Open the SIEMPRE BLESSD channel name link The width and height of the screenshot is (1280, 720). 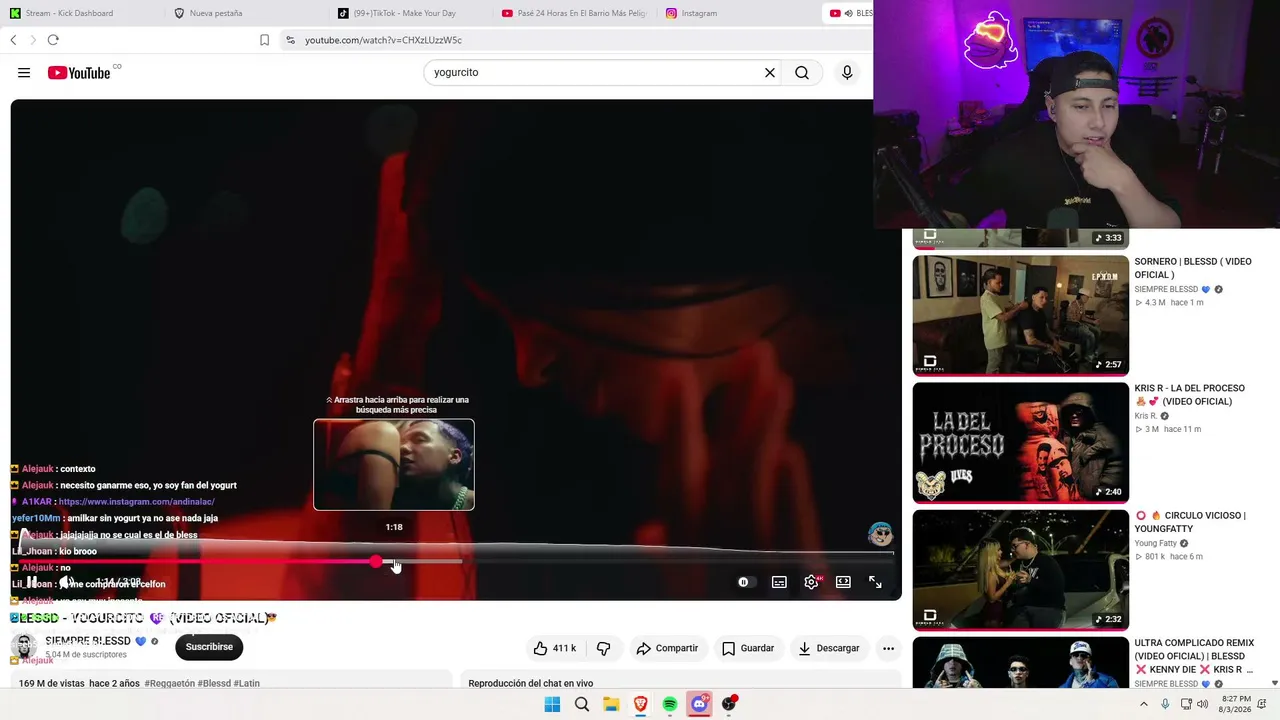click(x=88, y=641)
